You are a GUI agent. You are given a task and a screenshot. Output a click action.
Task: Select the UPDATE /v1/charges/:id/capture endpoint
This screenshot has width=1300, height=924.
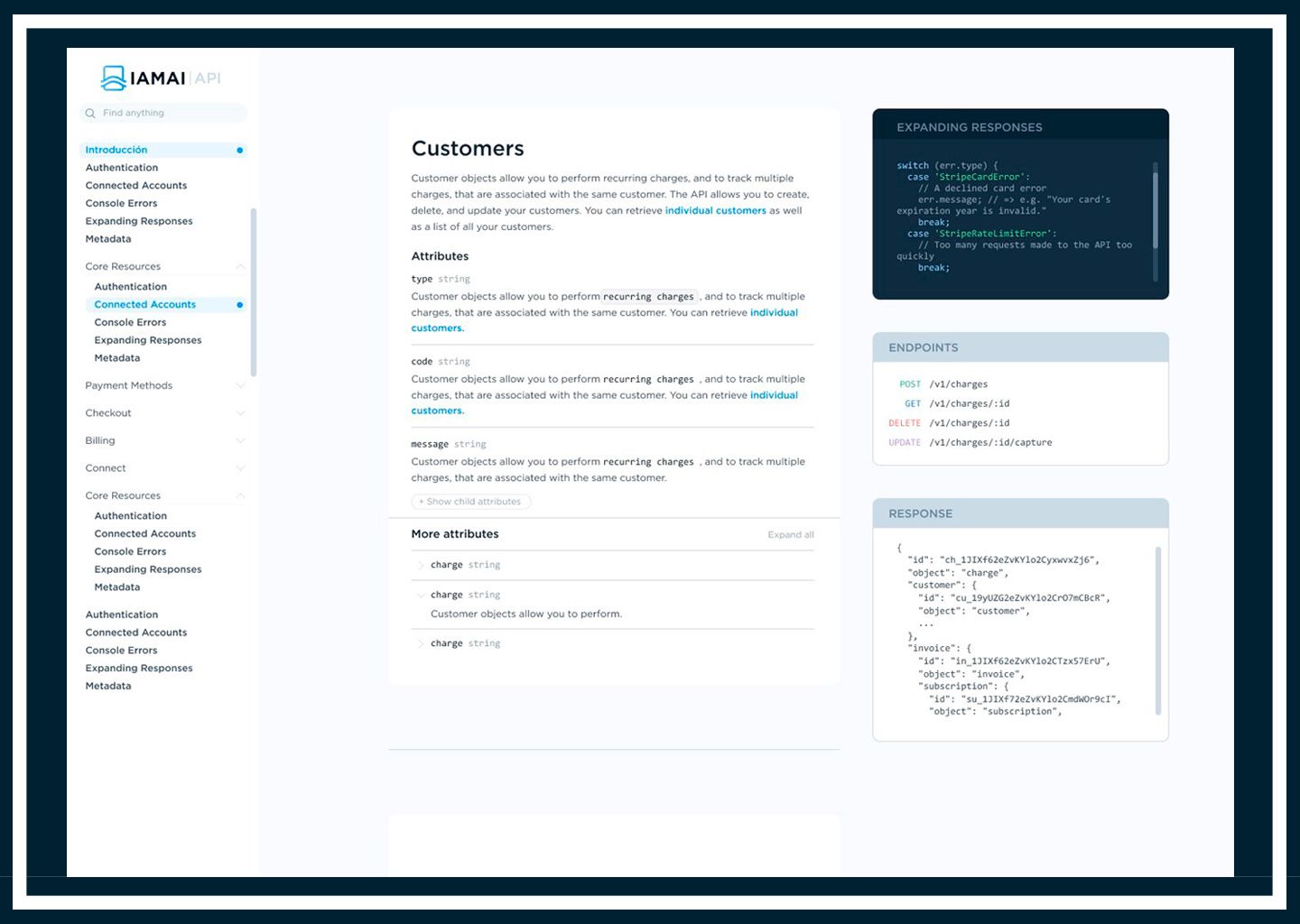[989, 443]
